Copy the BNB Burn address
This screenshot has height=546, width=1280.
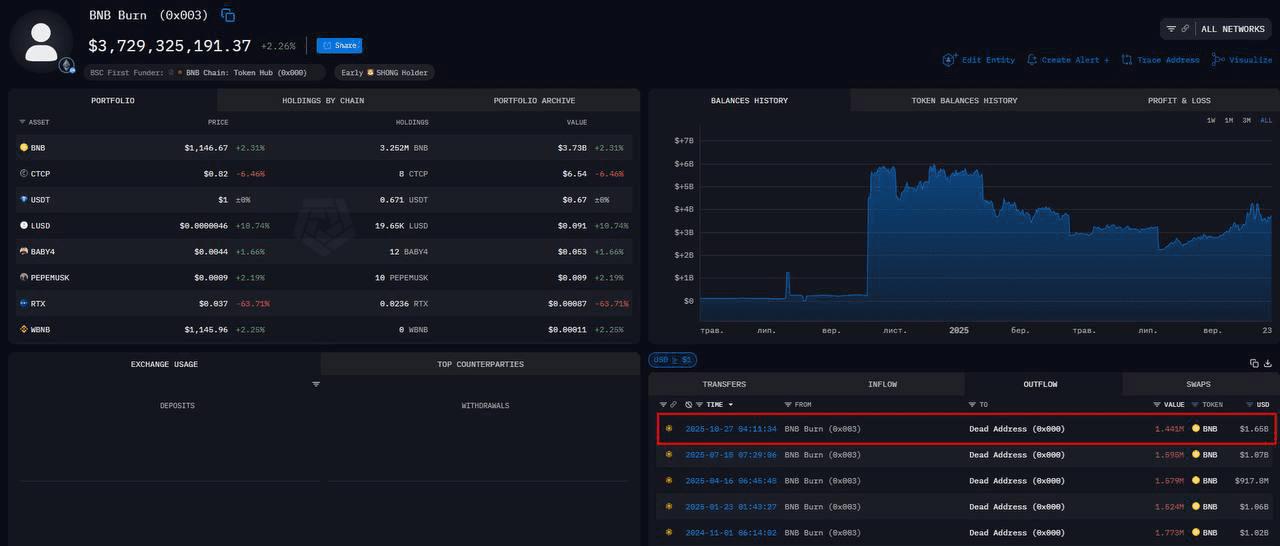228,15
